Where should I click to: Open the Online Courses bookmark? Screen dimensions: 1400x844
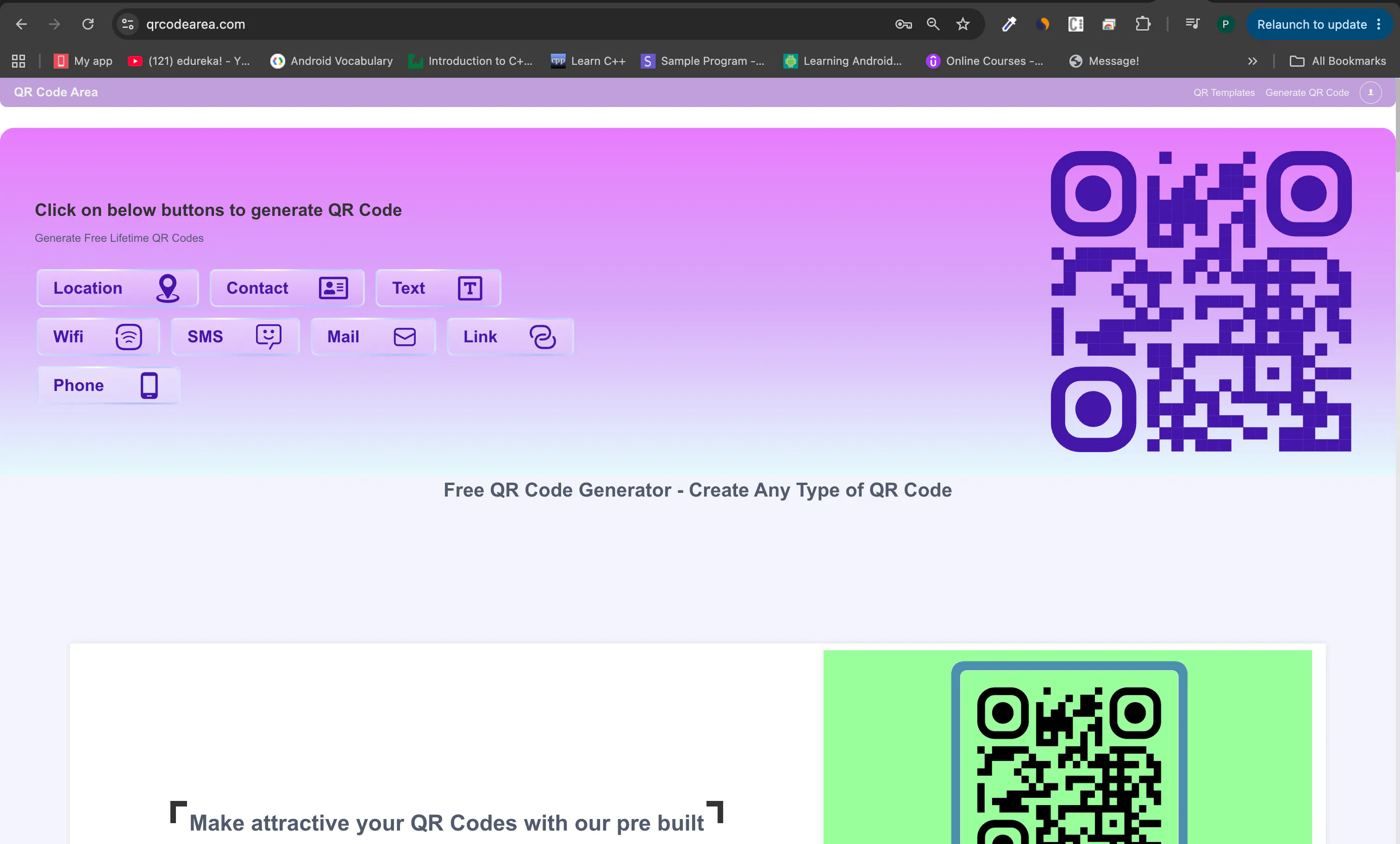[985, 61]
